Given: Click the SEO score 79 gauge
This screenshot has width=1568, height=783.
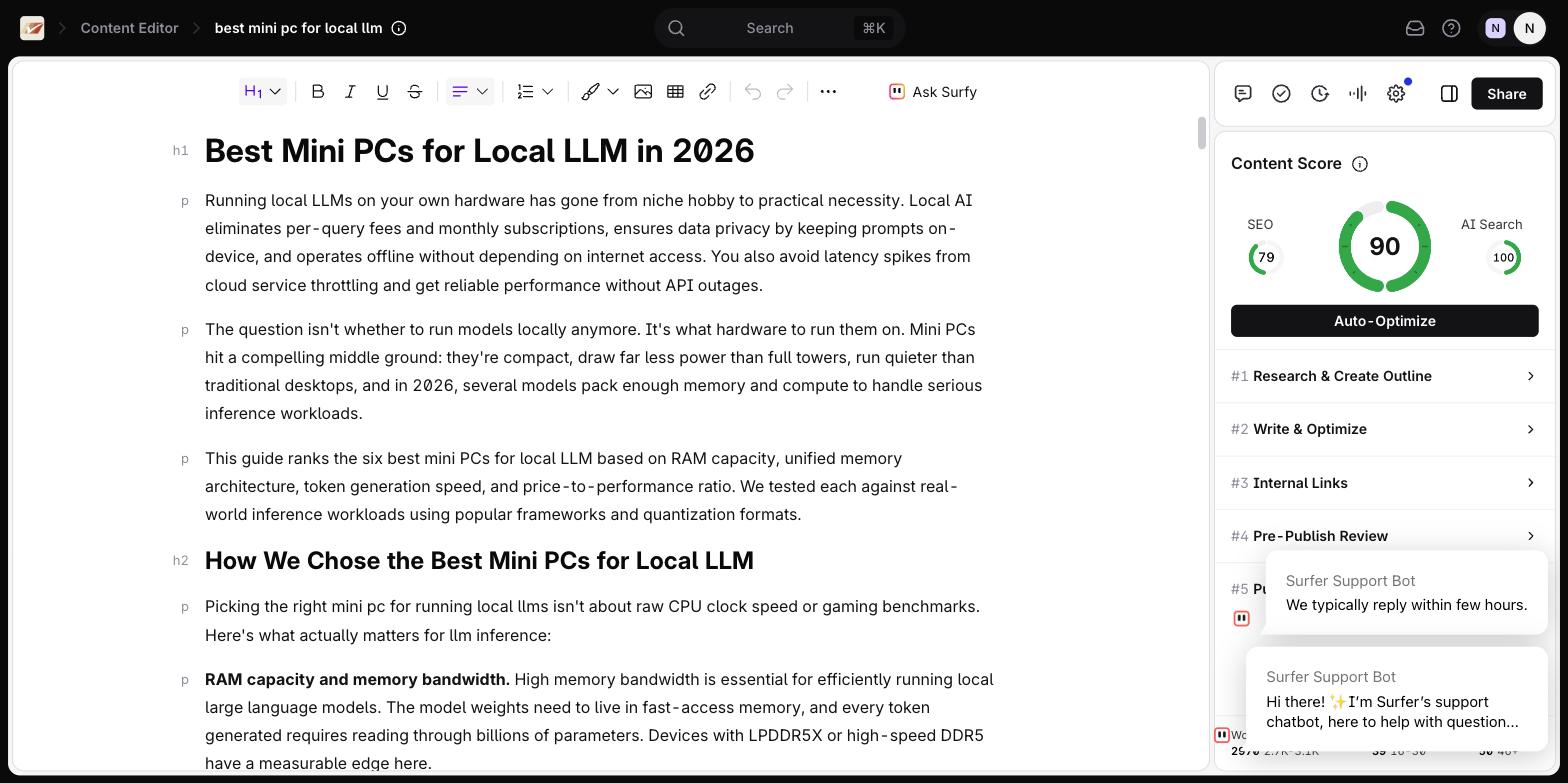Looking at the screenshot, I should point(1266,258).
